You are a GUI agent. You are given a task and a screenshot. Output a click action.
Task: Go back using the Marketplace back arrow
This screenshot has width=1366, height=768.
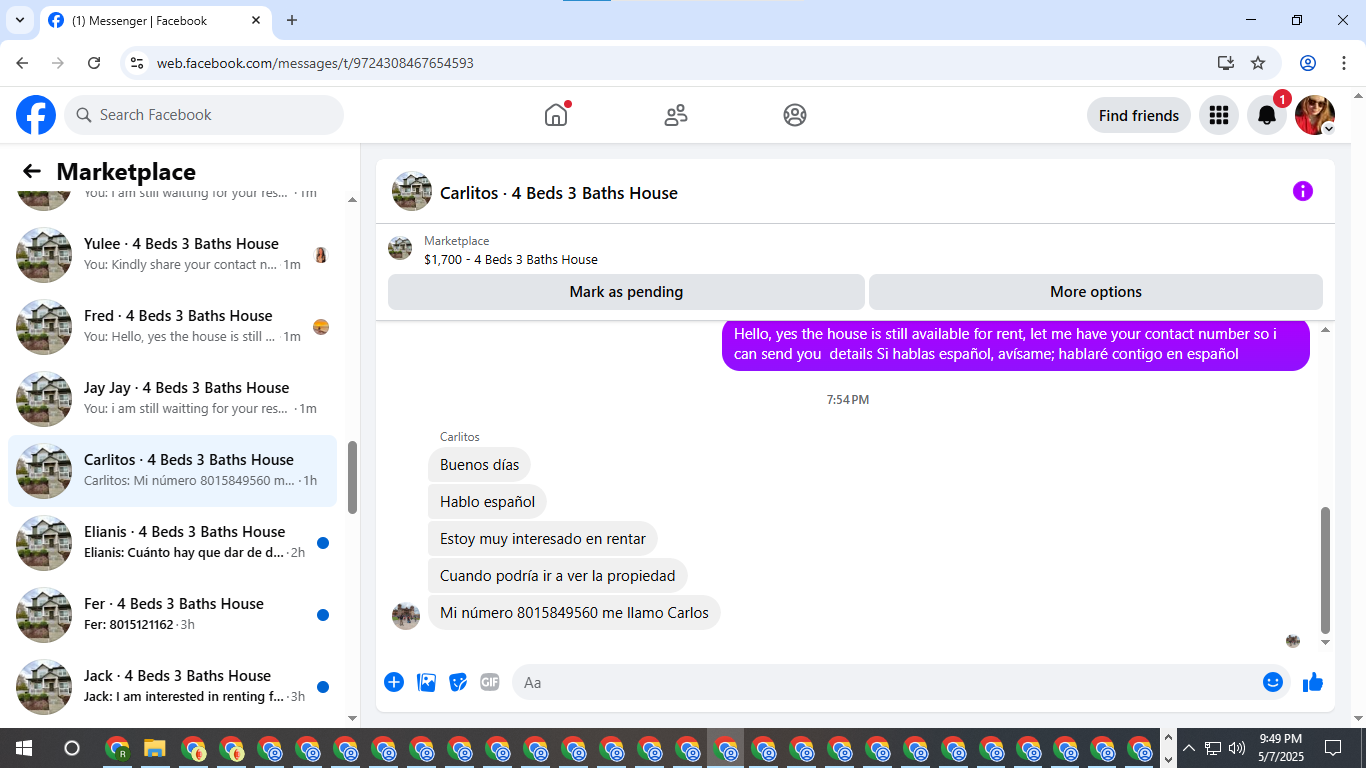[32, 172]
